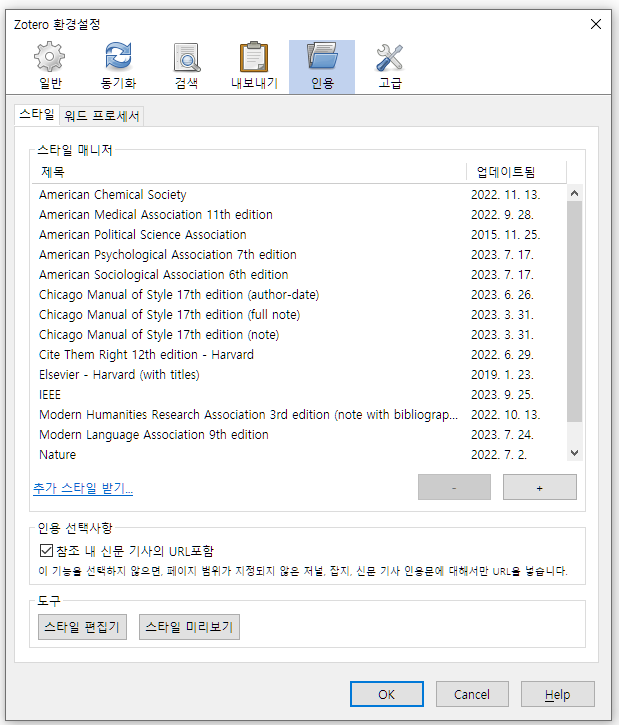Sort by the 제목 column header
The height and width of the screenshot is (725, 619).
(x=249, y=172)
